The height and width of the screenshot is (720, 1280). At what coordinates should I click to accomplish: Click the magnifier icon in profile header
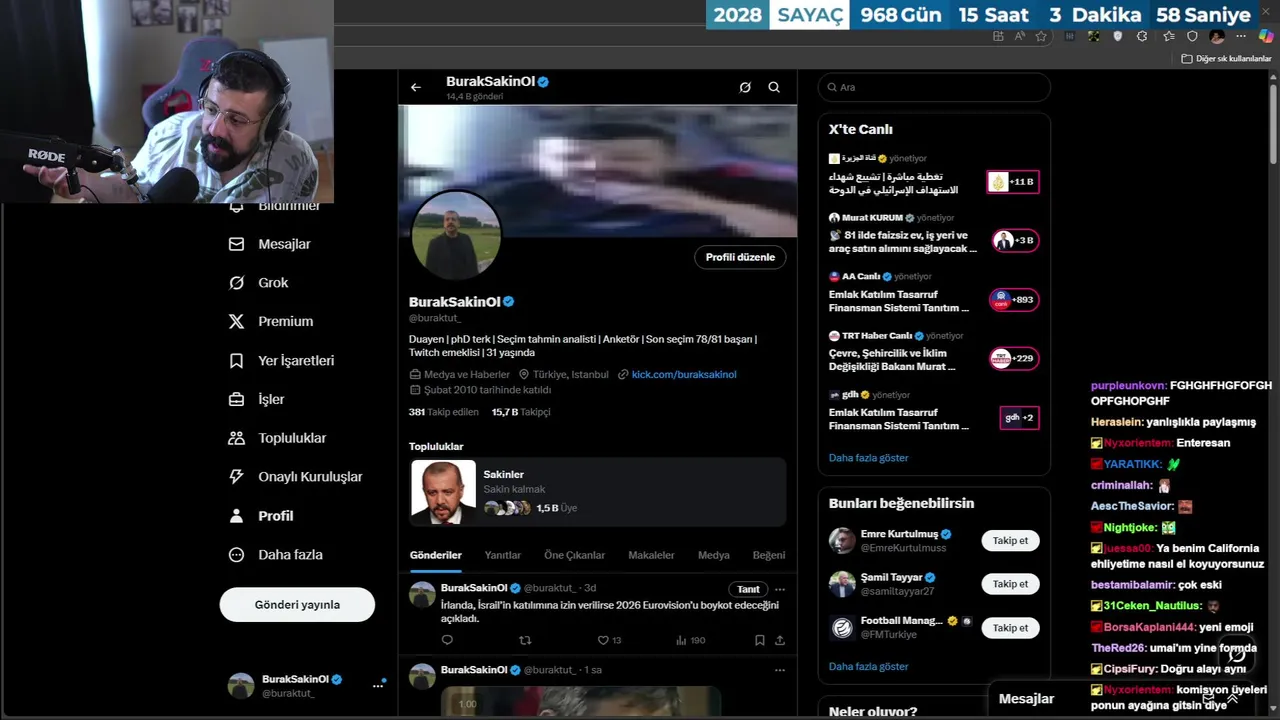(x=774, y=87)
